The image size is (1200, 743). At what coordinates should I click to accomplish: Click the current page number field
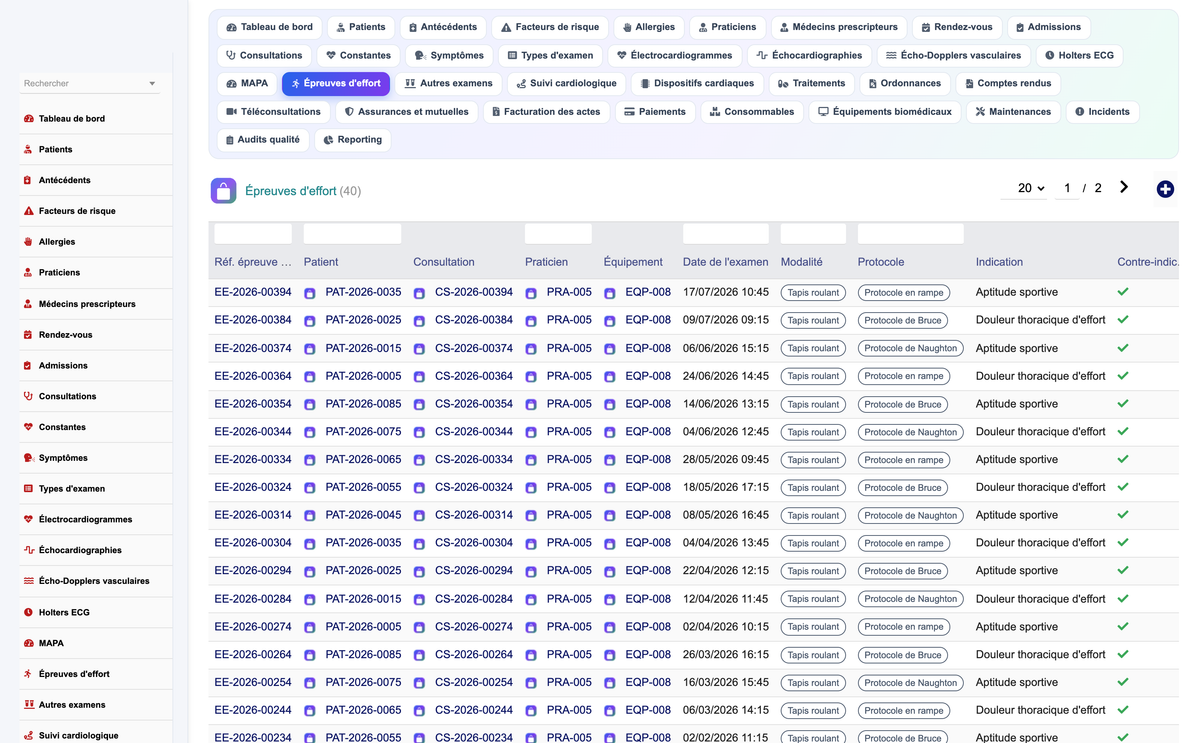[1067, 188]
